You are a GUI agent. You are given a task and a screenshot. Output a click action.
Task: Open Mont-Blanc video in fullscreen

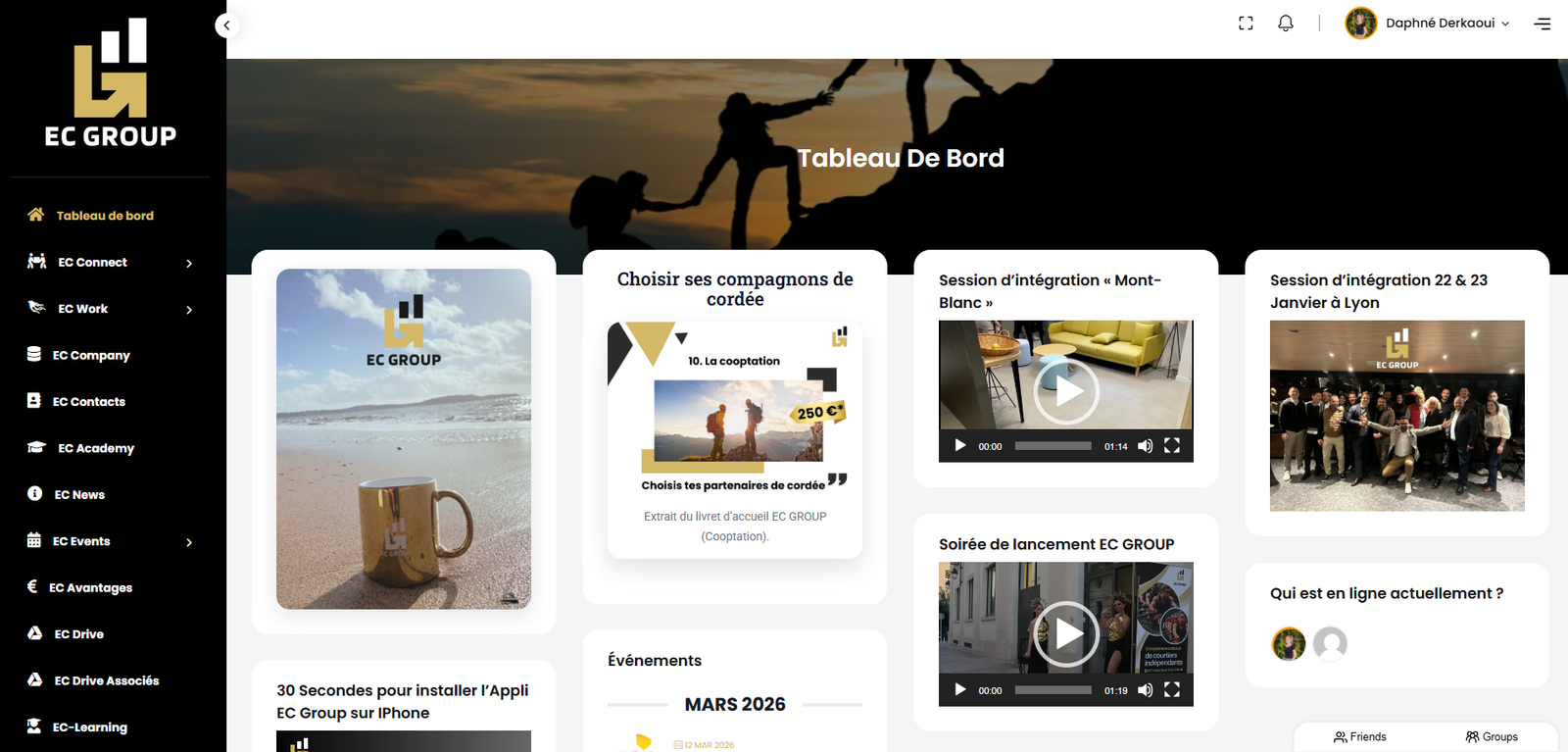[x=1172, y=446]
